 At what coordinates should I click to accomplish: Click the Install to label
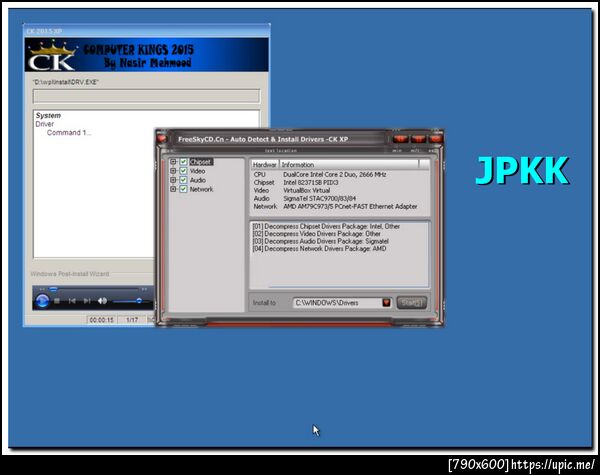(x=264, y=303)
